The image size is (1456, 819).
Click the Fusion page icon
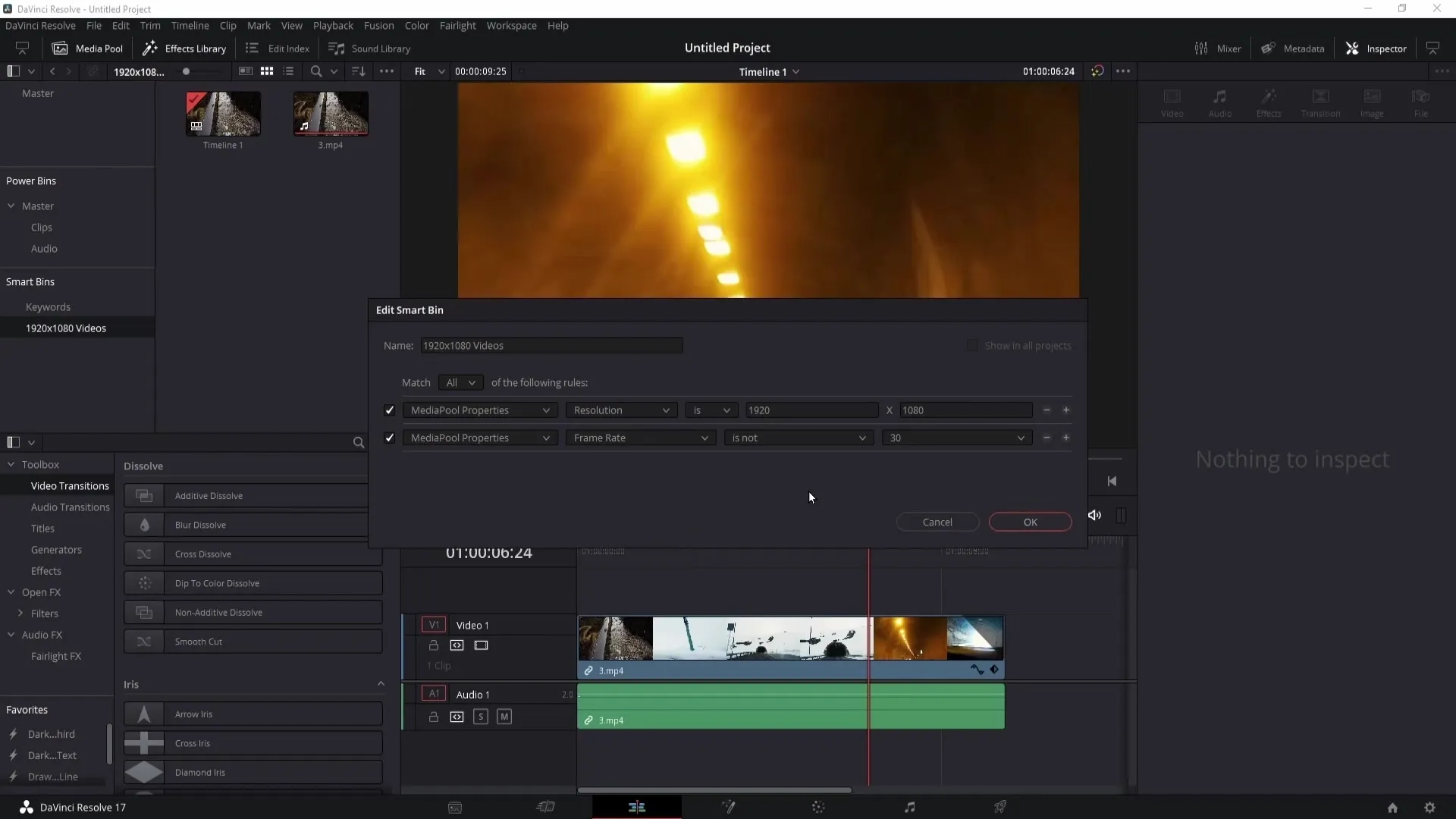coord(728,807)
